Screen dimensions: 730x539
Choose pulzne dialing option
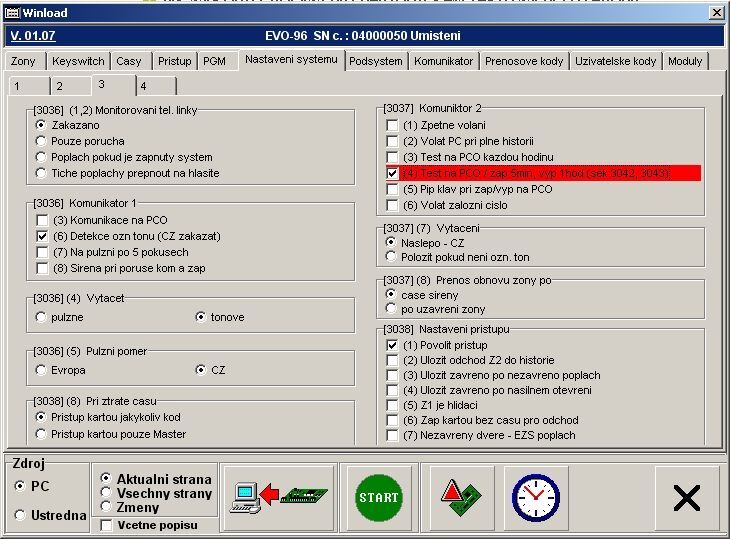41,317
